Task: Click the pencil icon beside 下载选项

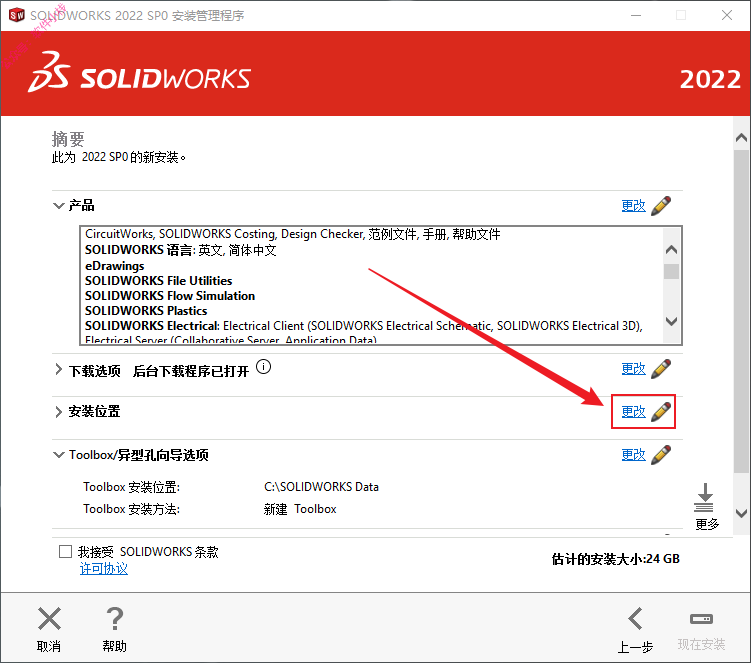Action: [x=661, y=369]
